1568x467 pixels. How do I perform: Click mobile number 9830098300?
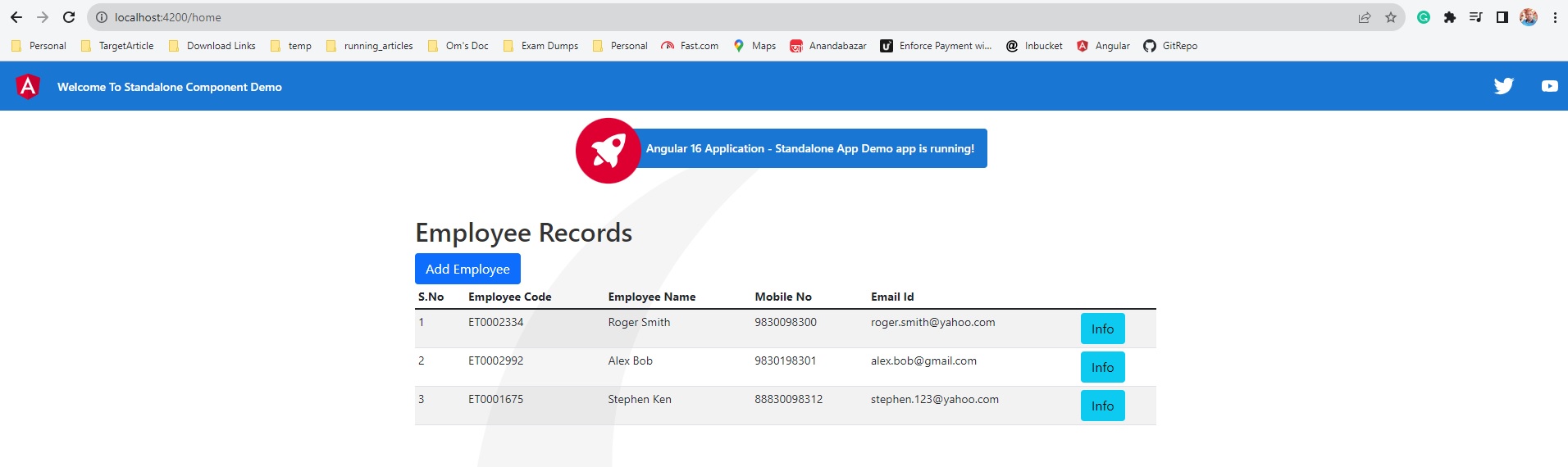786,322
